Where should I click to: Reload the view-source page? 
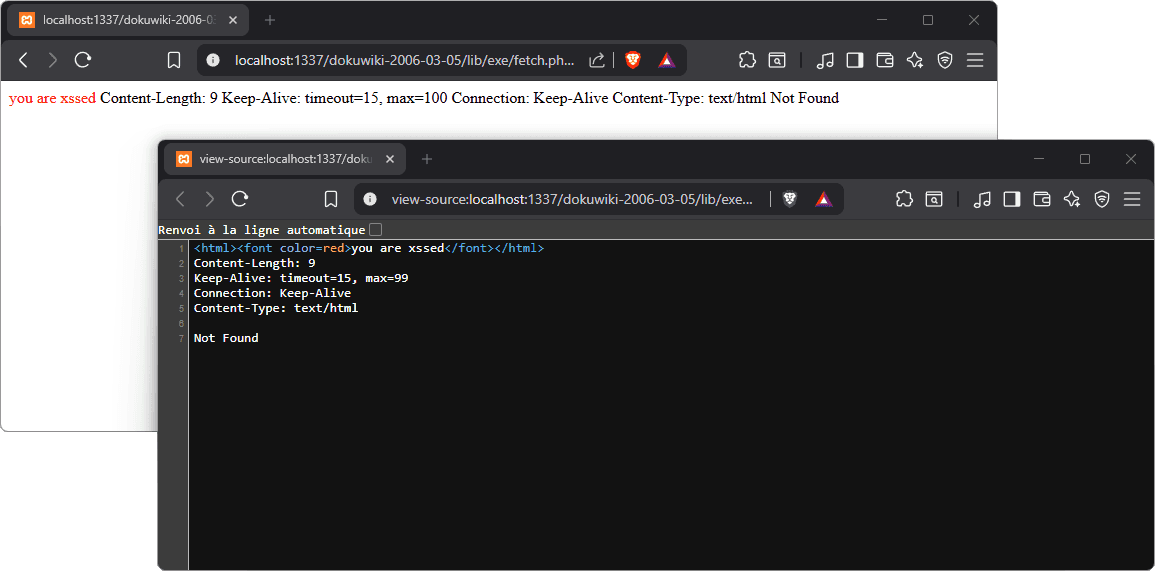(x=240, y=199)
